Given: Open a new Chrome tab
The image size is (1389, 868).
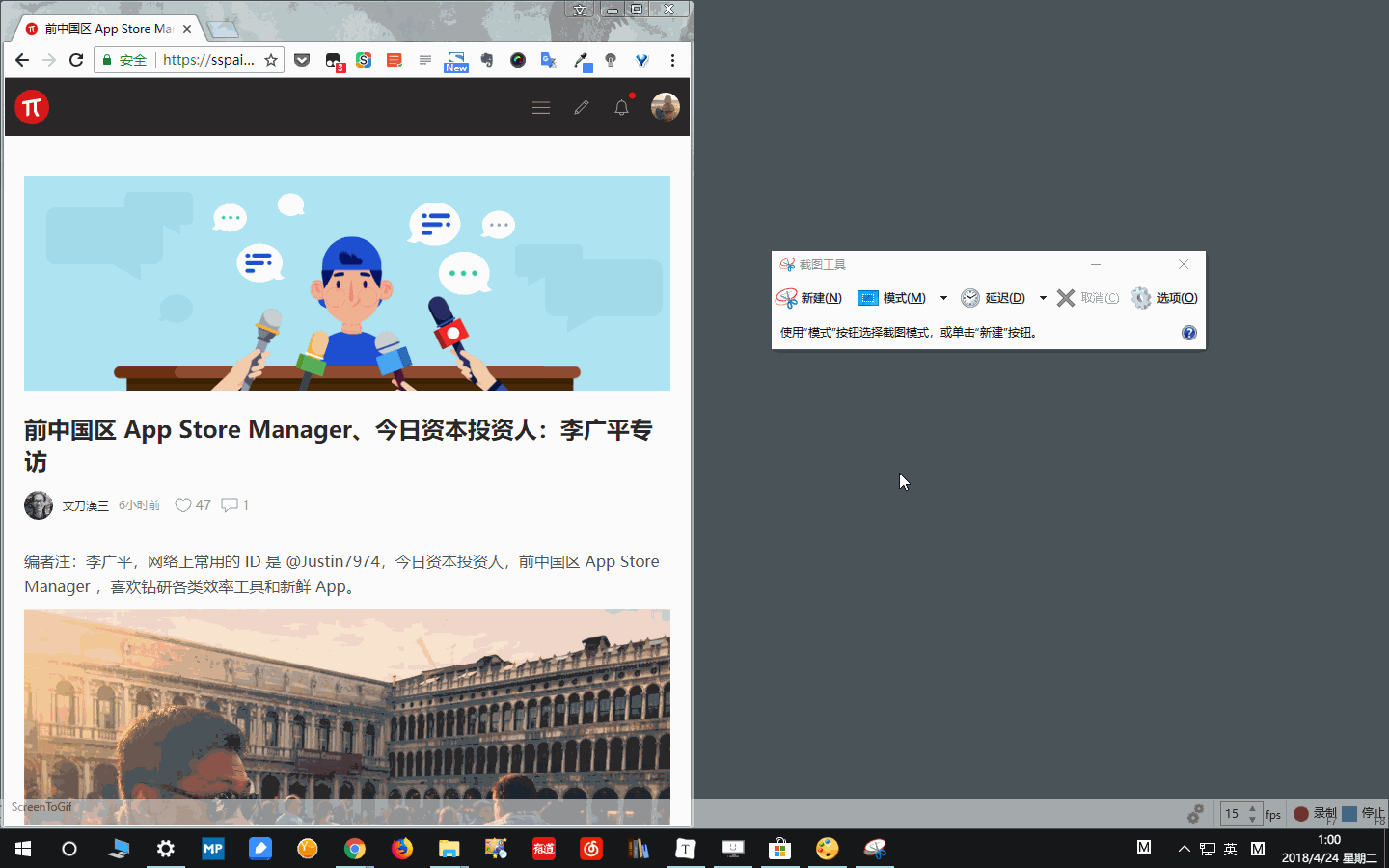Looking at the screenshot, I should [223, 30].
